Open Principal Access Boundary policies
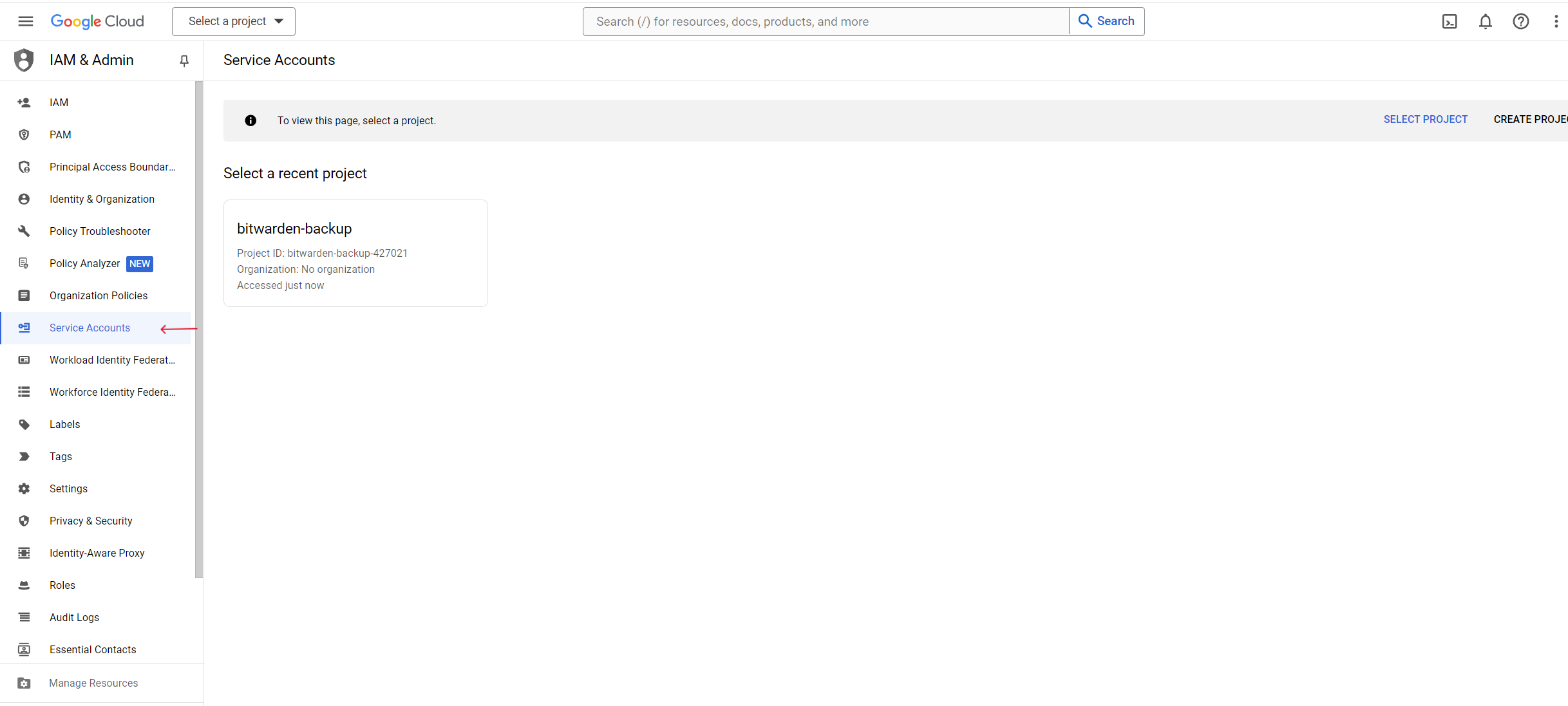This screenshot has width=1568, height=706. click(x=113, y=167)
